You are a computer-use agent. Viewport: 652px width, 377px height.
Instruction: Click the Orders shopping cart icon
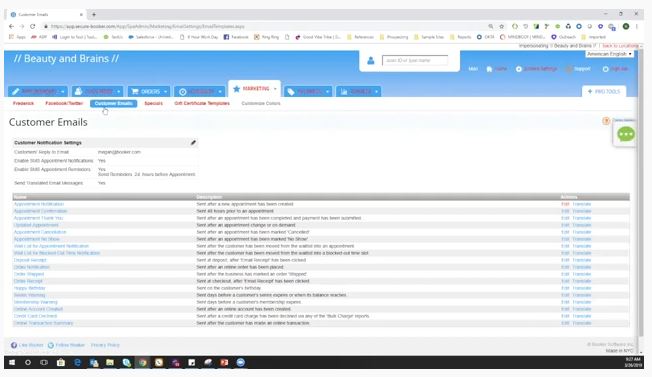(135, 91)
